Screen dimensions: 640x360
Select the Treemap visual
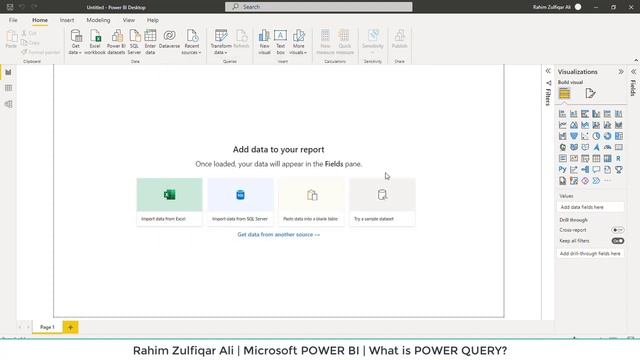(x=619, y=136)
